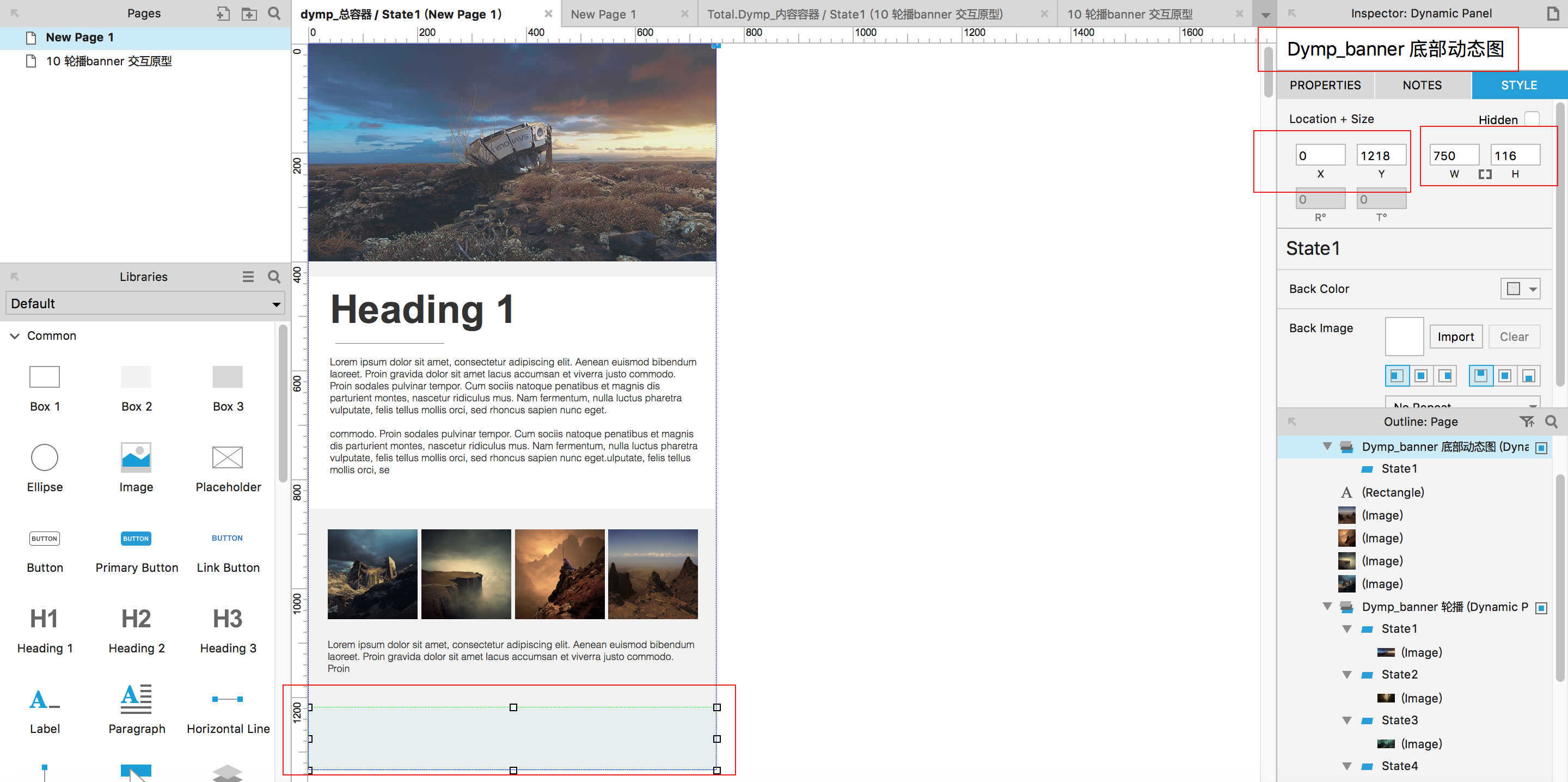Click the Outline search icon
This screenshot has width=1568, height=782.
click(1551, 421)
